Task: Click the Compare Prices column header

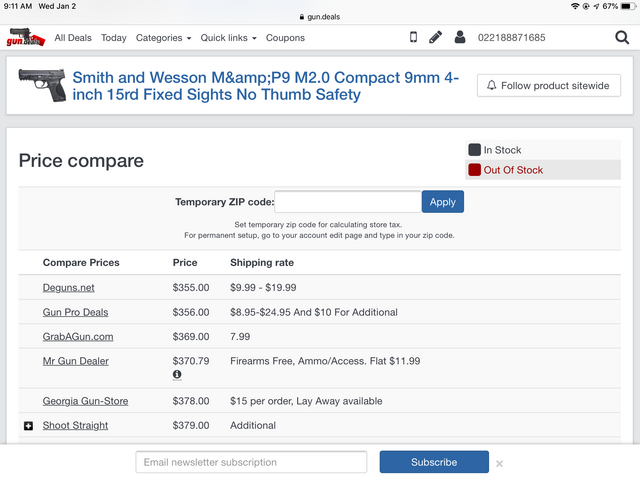Action: click(81, 262)
